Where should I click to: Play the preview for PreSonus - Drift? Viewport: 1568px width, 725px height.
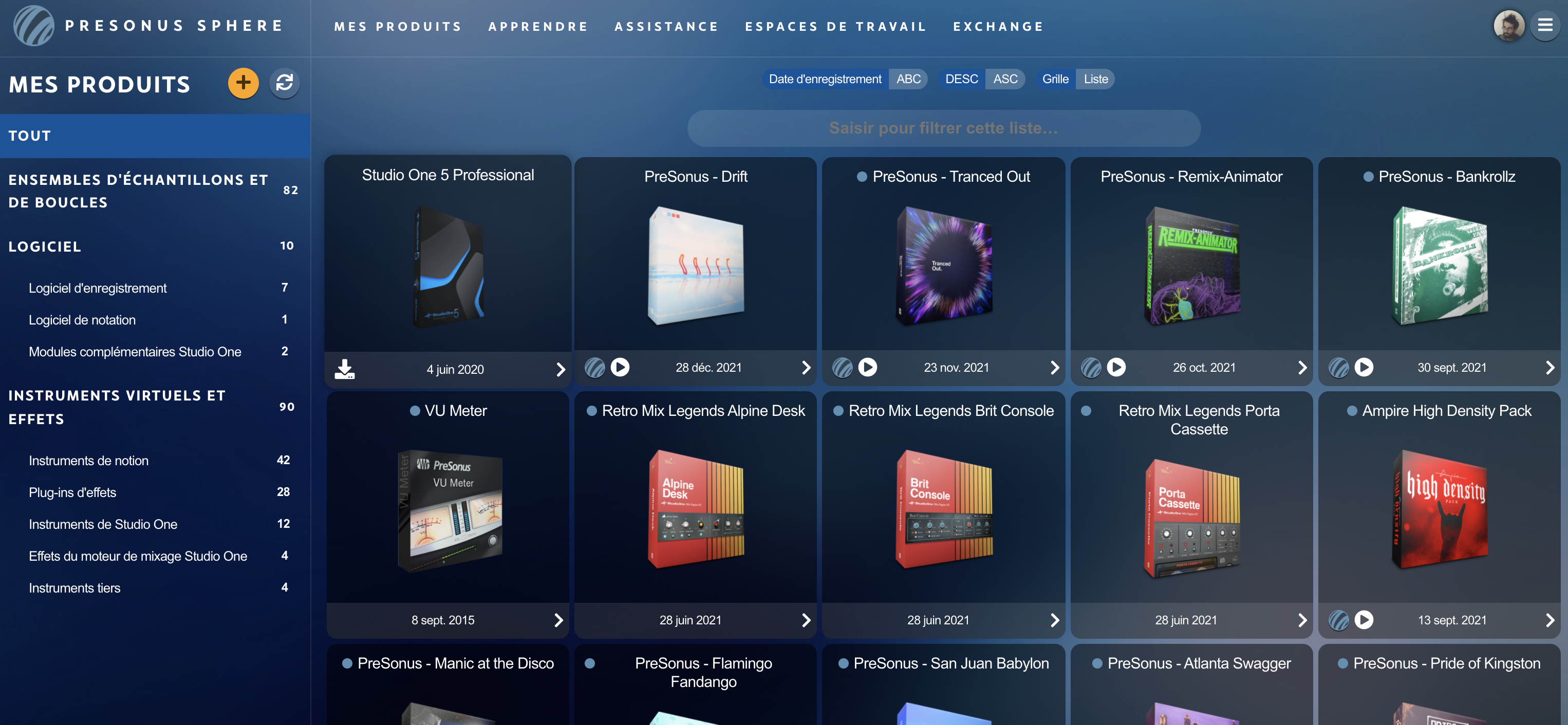click(620, 367)
